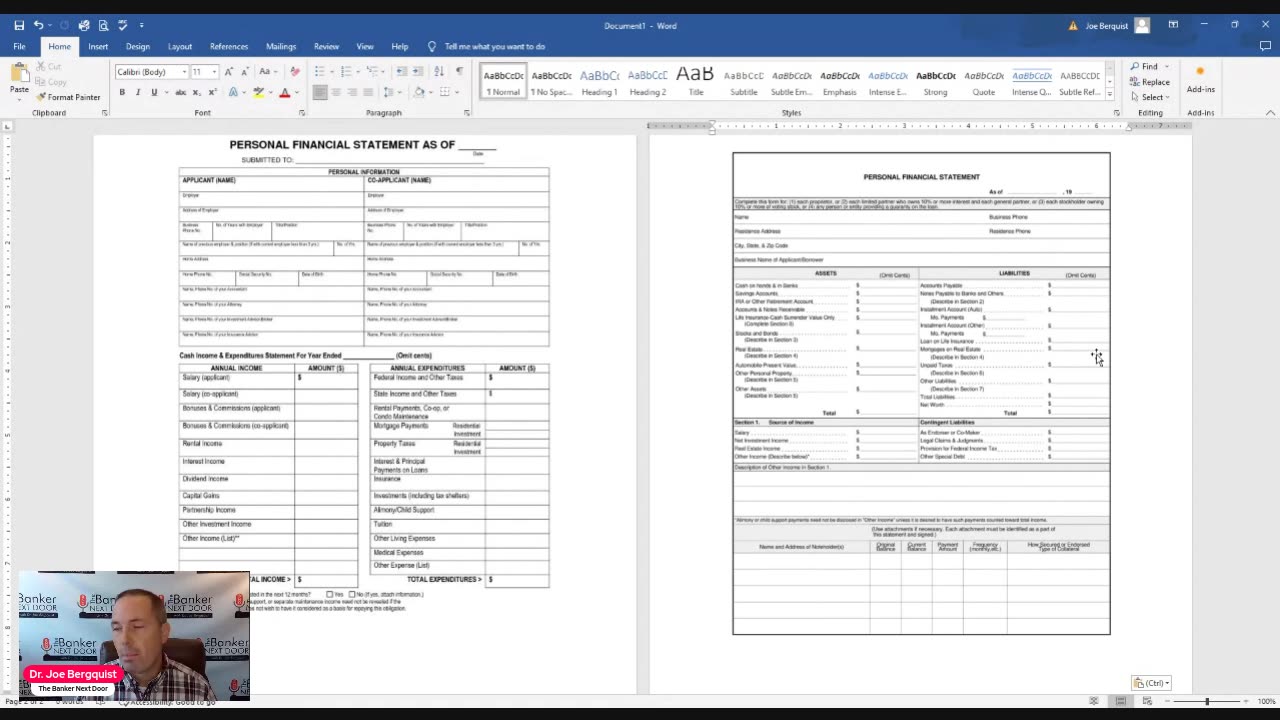Switch to the References tab
The width and height of the screenshot is (1280, 720).
[x=229, y=46]
